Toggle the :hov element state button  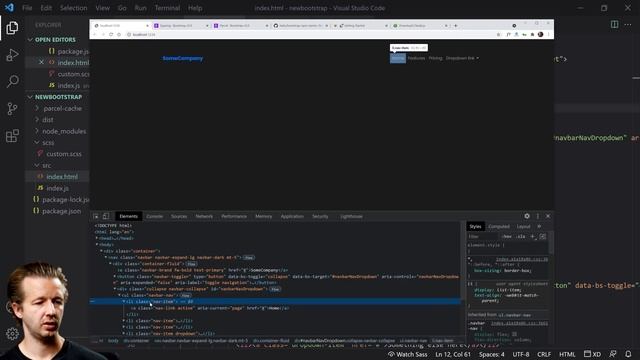(x=507, y=236)
